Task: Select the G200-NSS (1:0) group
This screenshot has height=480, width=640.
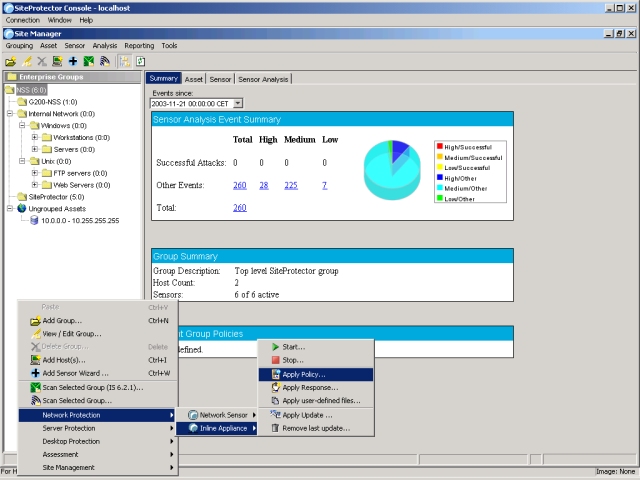Action: [x=53, y=102]
